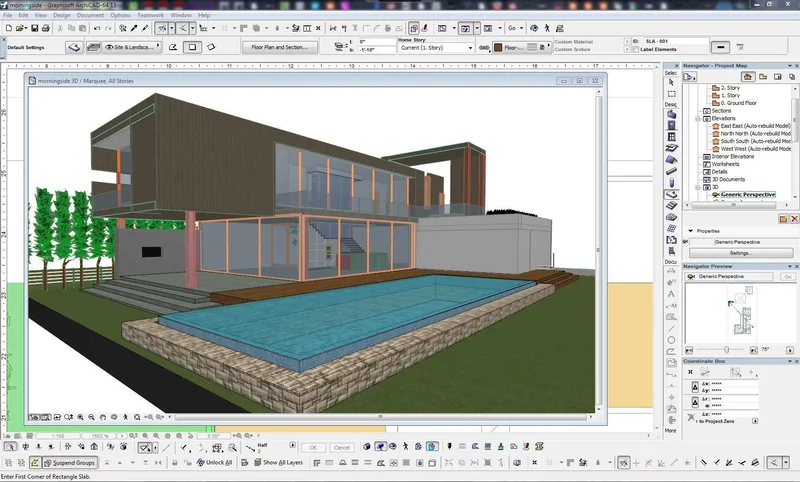Toggle the trace reference button in toolbar

(x=414, y=28)
